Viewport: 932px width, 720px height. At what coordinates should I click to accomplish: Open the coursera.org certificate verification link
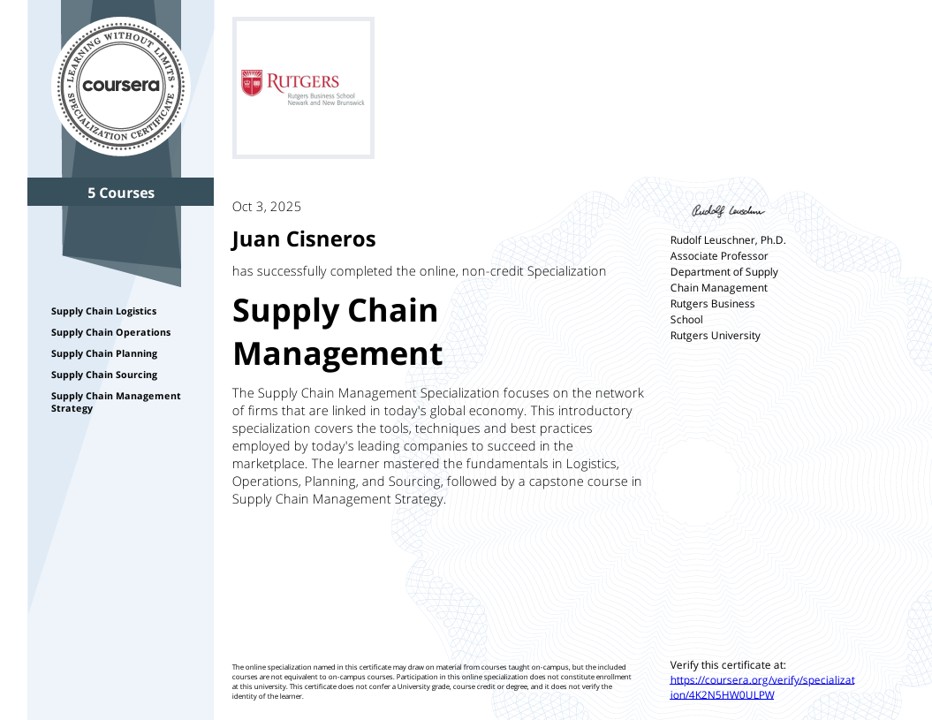[x=762, y=687]
